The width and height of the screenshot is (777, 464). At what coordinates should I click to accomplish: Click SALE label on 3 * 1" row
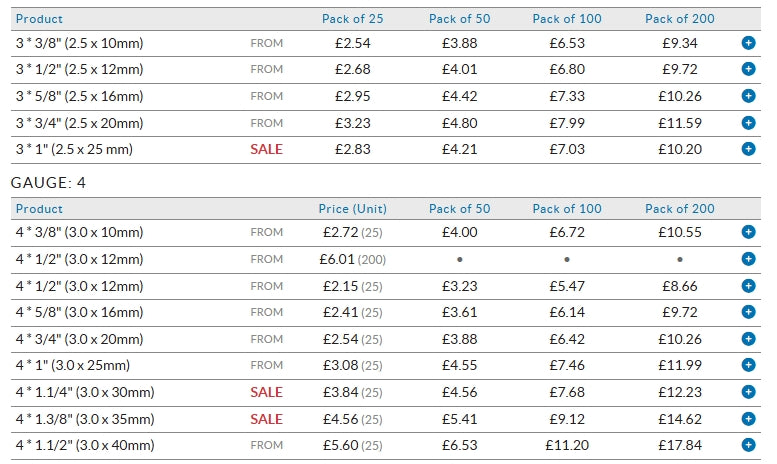(266, 149)
